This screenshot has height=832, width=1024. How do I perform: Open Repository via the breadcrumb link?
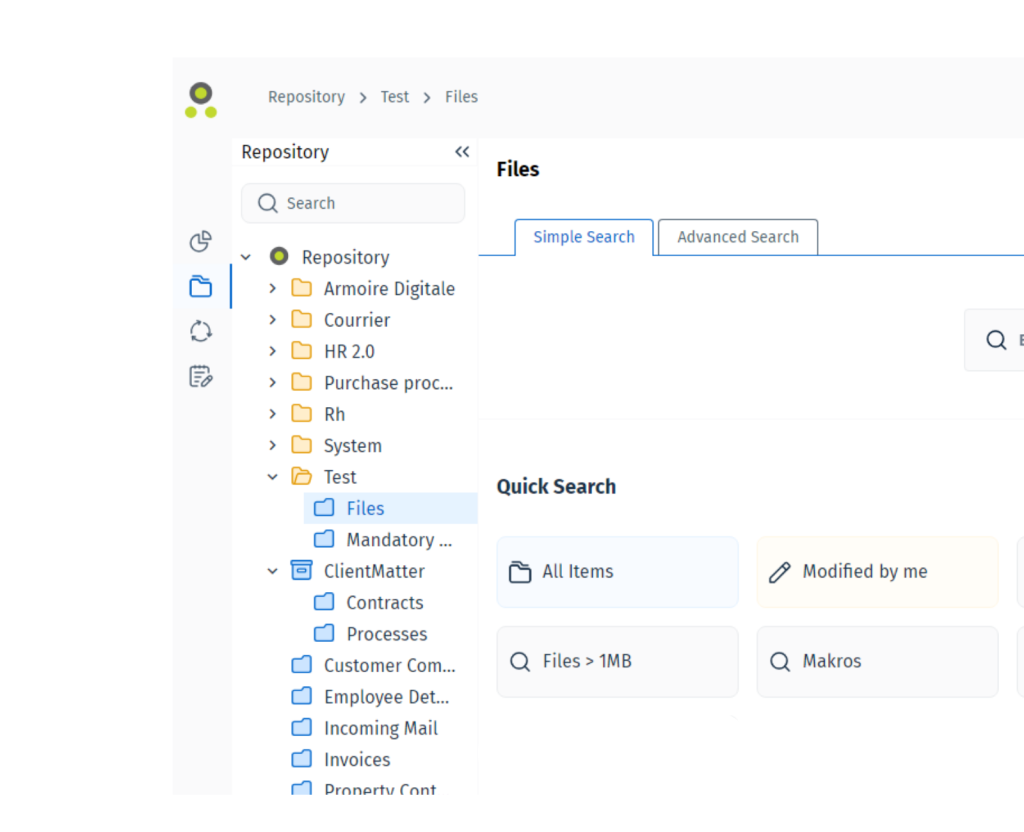coord(306,97)
